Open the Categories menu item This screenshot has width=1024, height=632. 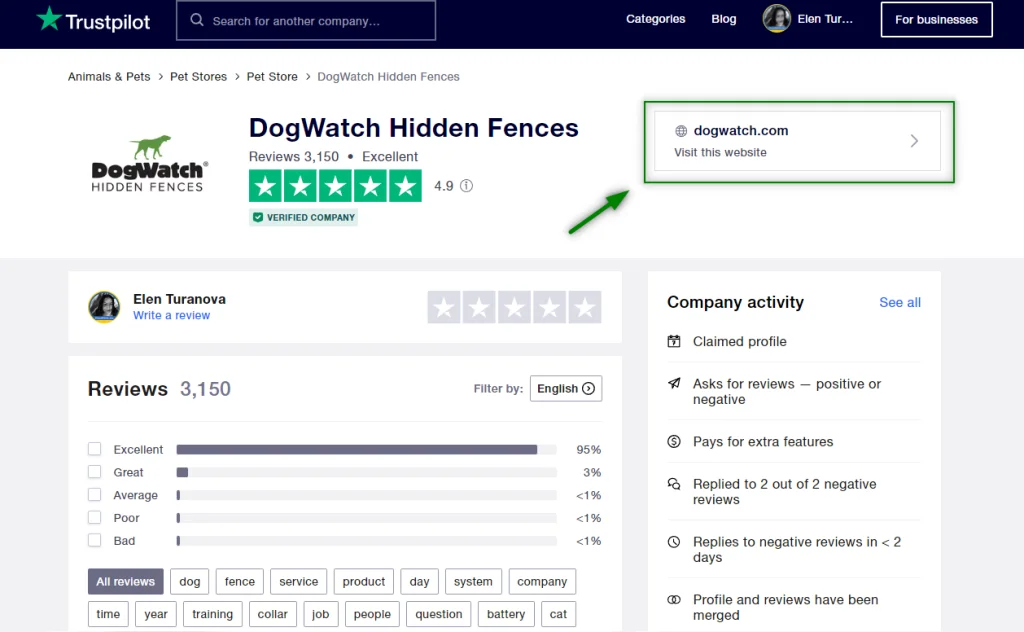pyautogui.click(x=655, y=19)
